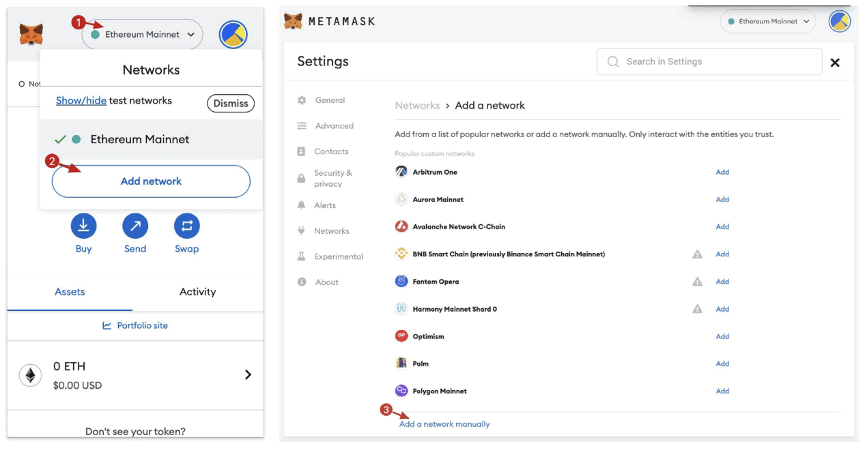Click the warning triangle beside Fantom Opera
Screen dimensions: 866x449
(698, 282)
